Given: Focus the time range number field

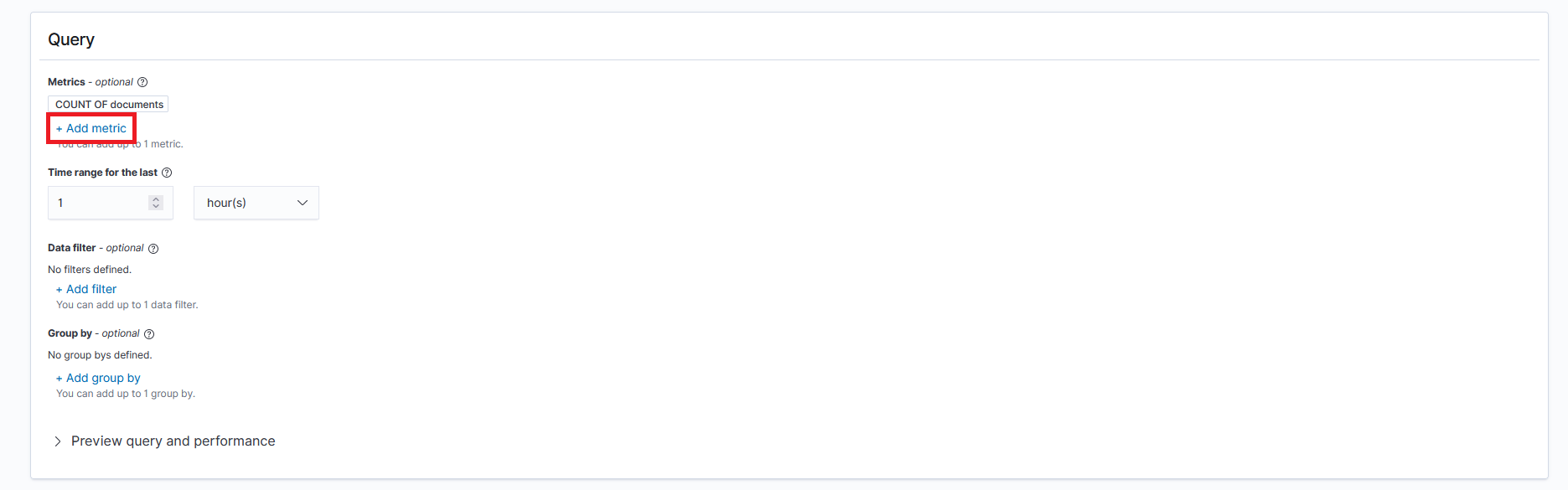Looking at the screenshot, I should [x=111, y=203].
